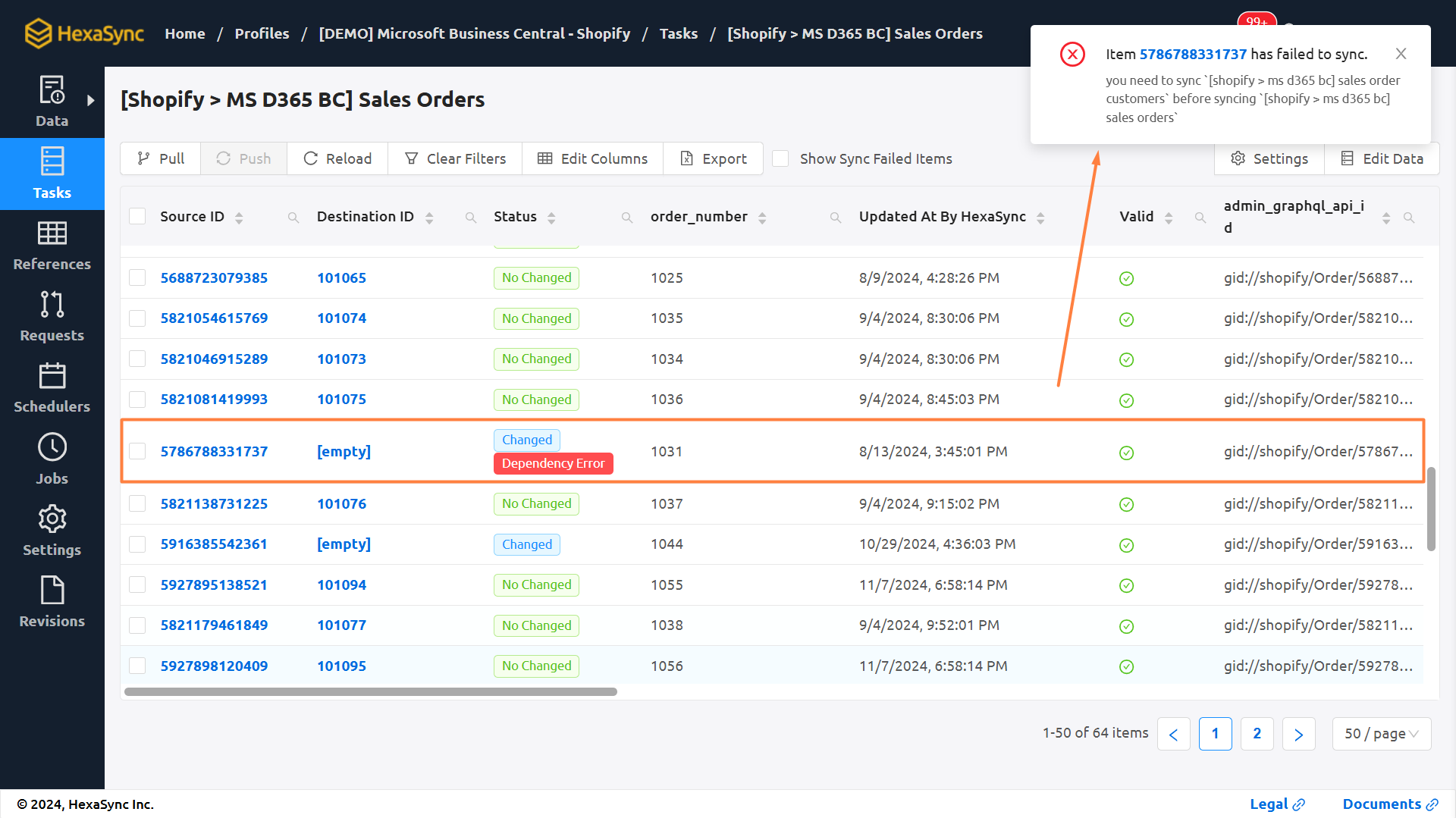
Task: Search the Valid column
Action: coord(1200,218)
